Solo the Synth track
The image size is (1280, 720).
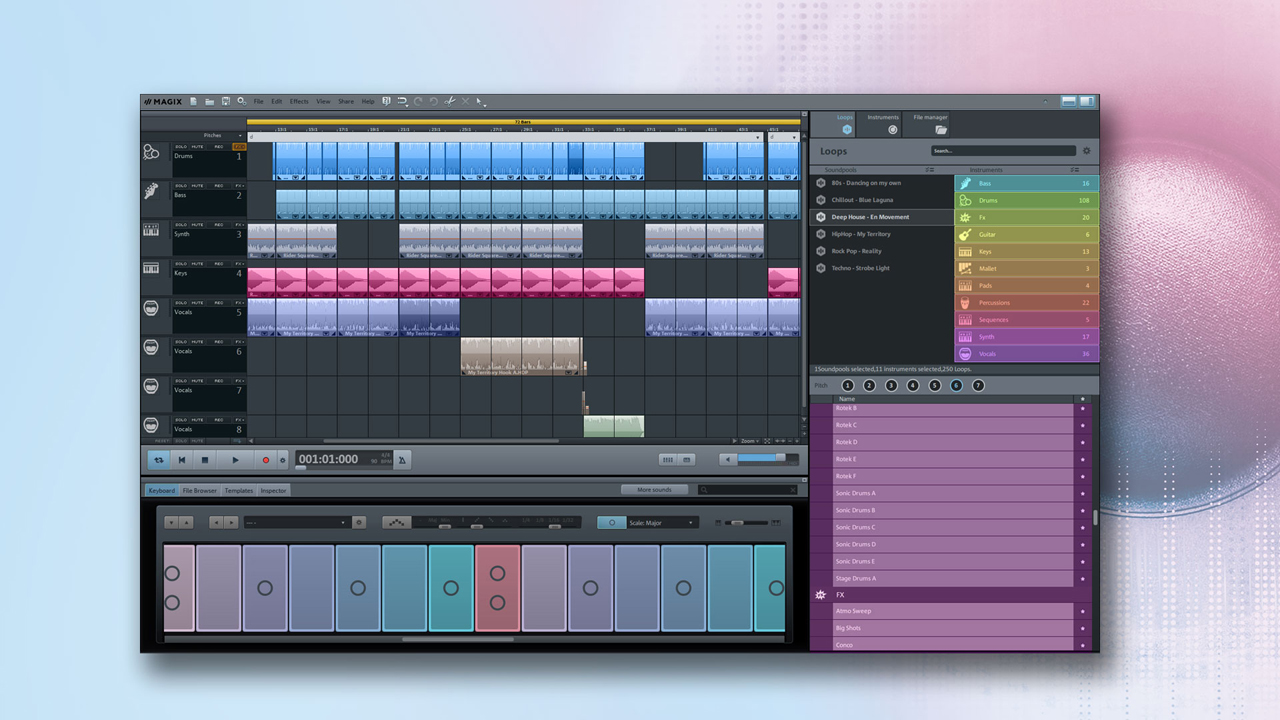tap(181, 225)
